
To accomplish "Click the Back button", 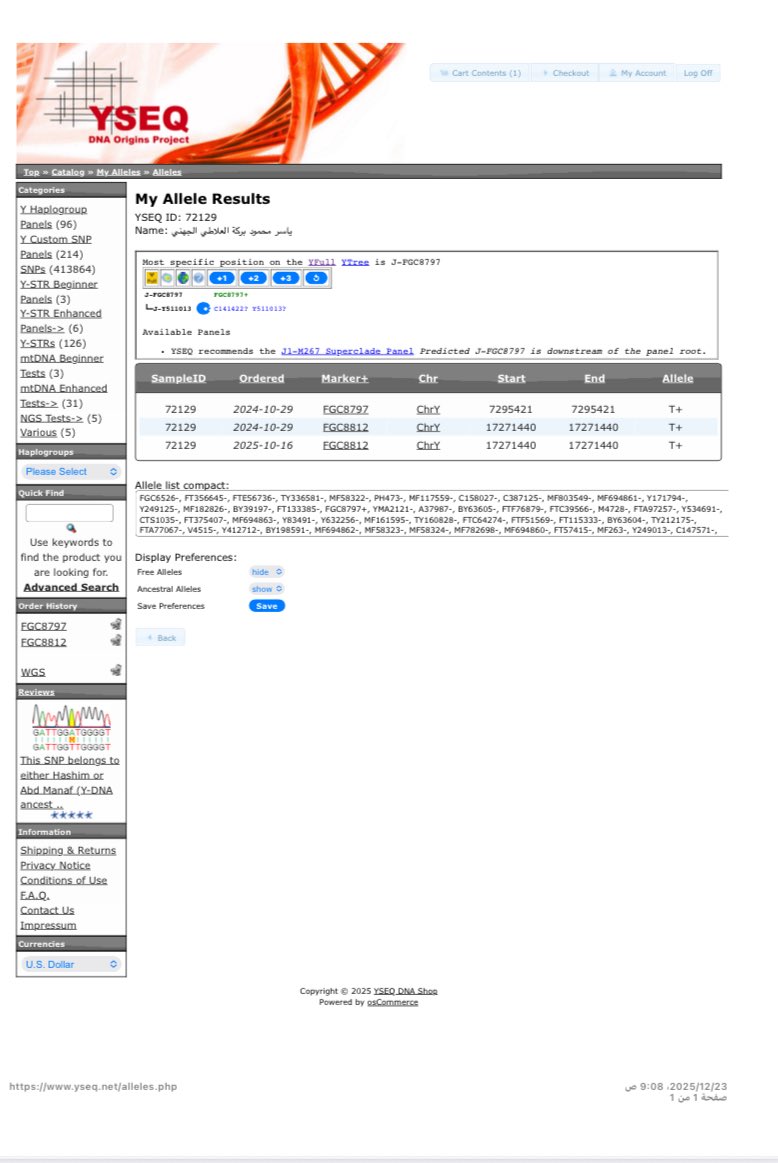I will tap(161, 638).
